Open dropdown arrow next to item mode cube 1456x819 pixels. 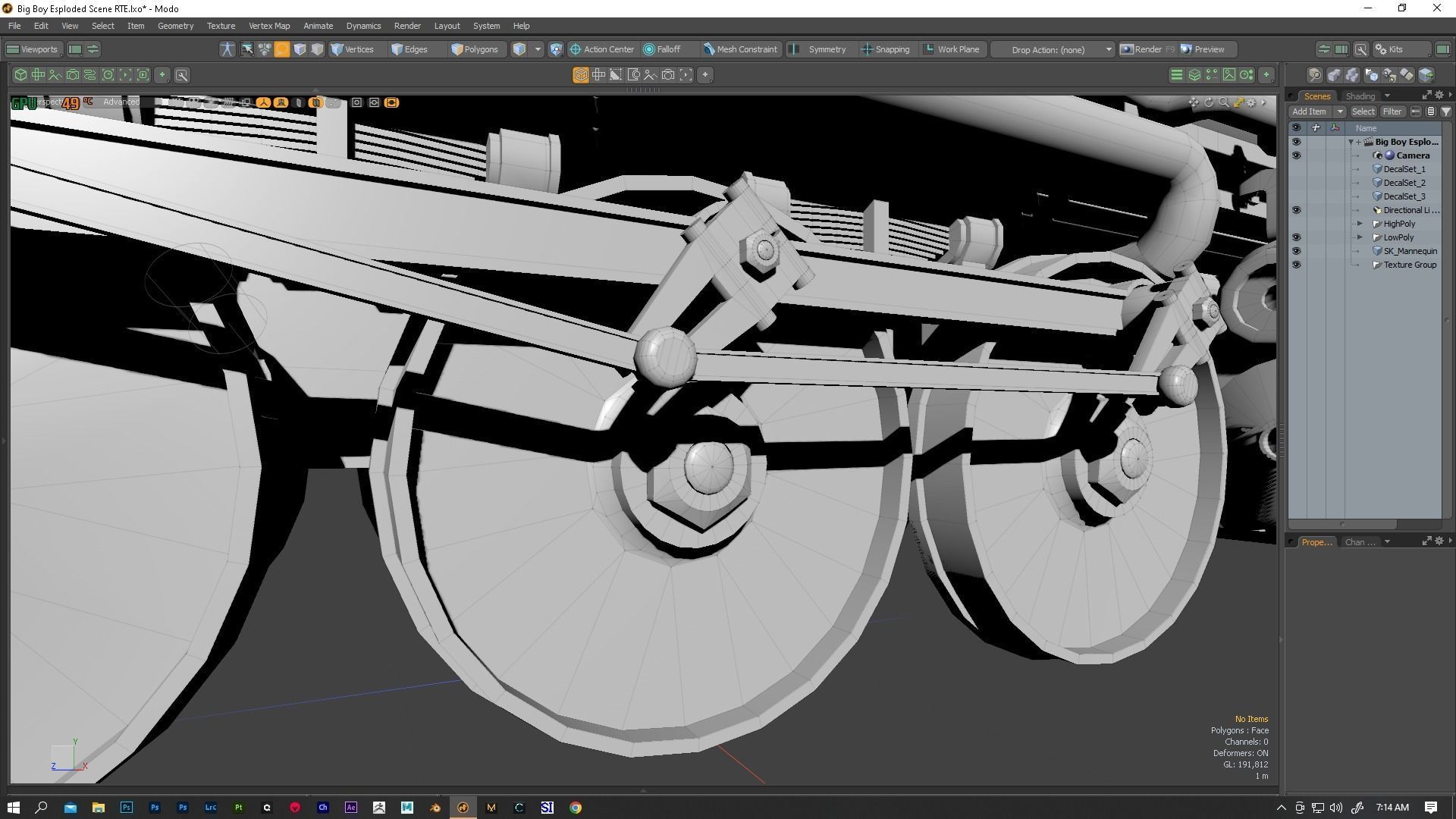click(538, 49)
